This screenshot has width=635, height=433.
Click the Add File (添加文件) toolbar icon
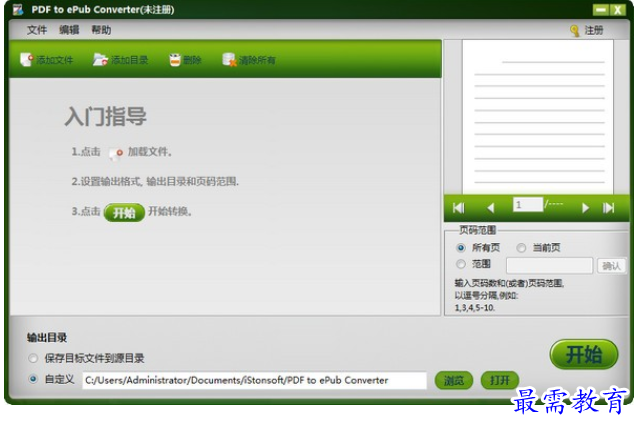[x=27, y=60]
